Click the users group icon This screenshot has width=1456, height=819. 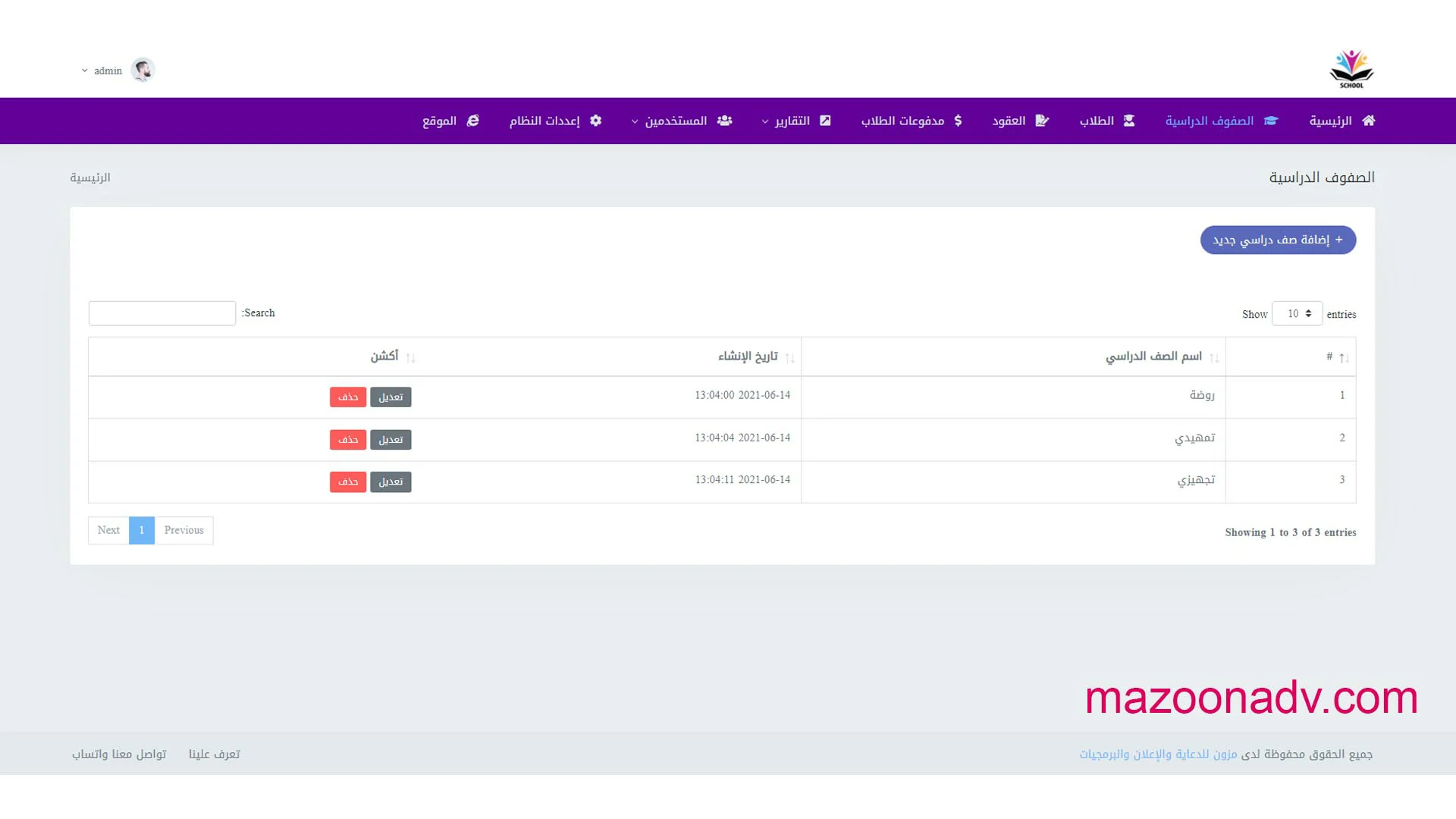(724, 121)
